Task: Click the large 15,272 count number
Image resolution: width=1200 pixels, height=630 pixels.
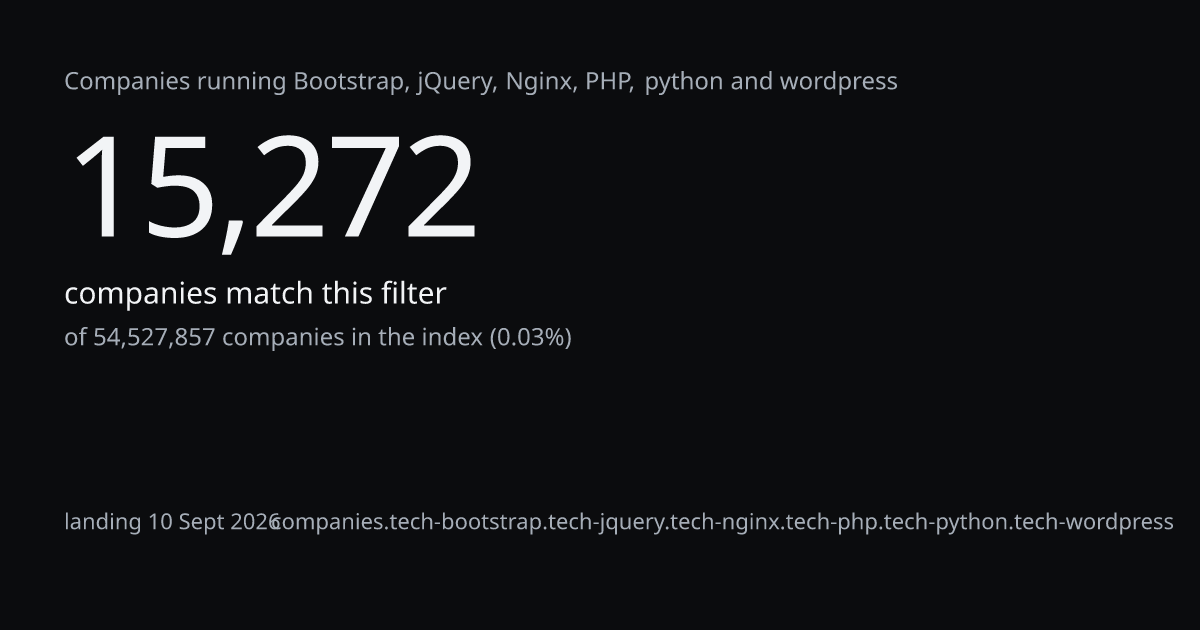Action: point(272,188)
